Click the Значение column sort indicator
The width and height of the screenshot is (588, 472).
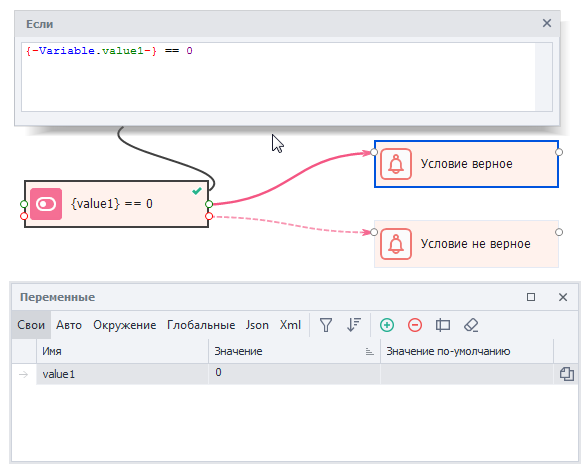369,351
